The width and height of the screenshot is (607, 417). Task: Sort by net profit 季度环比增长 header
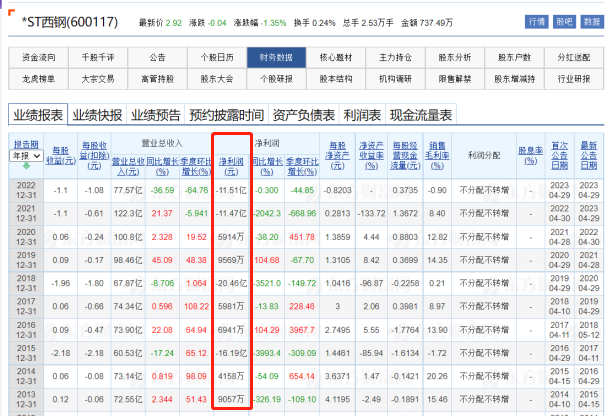[302, 166]
